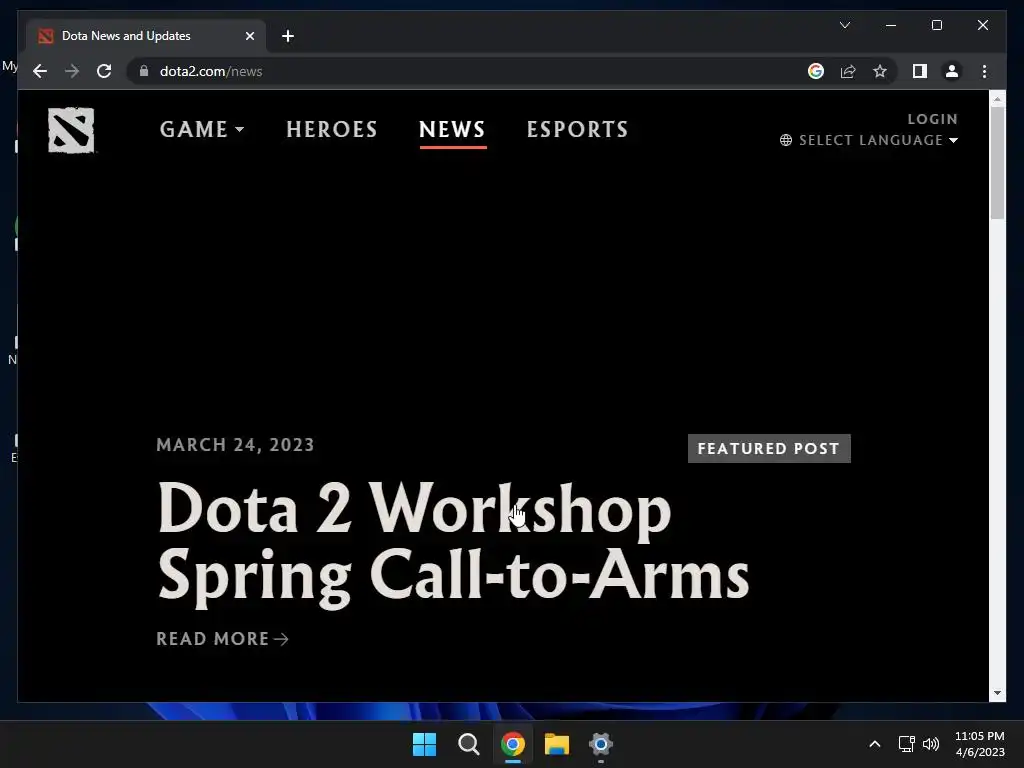Click the browser forward arrow
The height and width of the screenshot is (768, 1024).
coord(72,71)
